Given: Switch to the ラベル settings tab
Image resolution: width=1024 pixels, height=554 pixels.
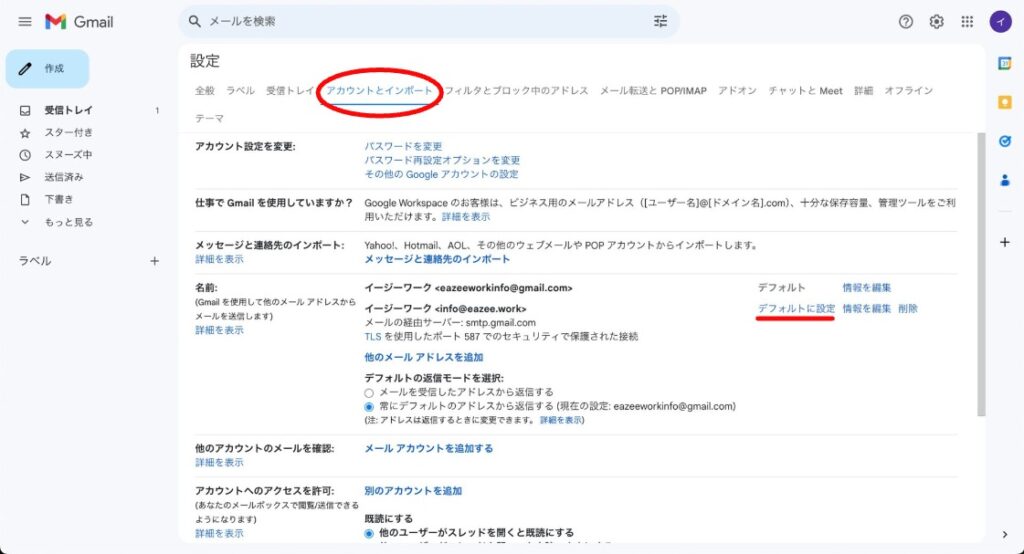Looking at the screenshot, I should pyautogui.click(x=240, y=91).
